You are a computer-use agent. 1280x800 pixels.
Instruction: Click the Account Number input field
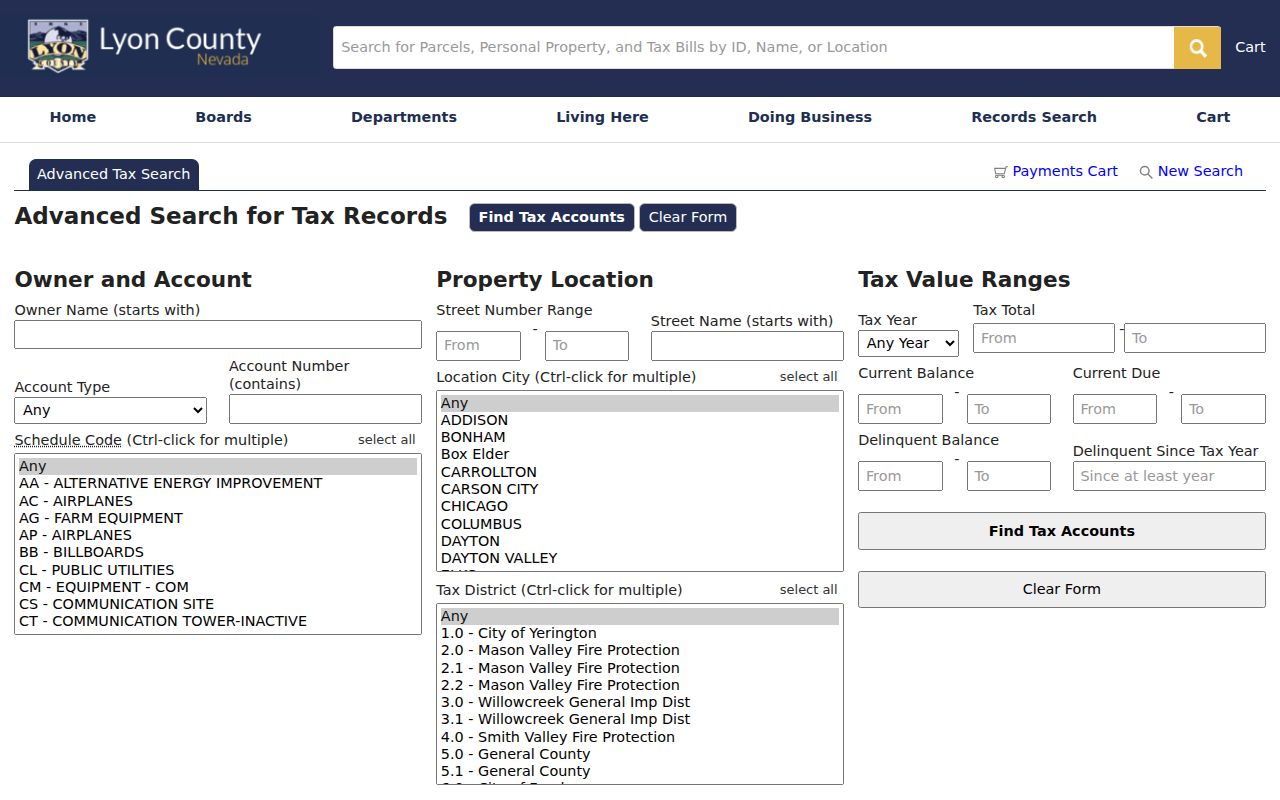[x=325, y=409]
